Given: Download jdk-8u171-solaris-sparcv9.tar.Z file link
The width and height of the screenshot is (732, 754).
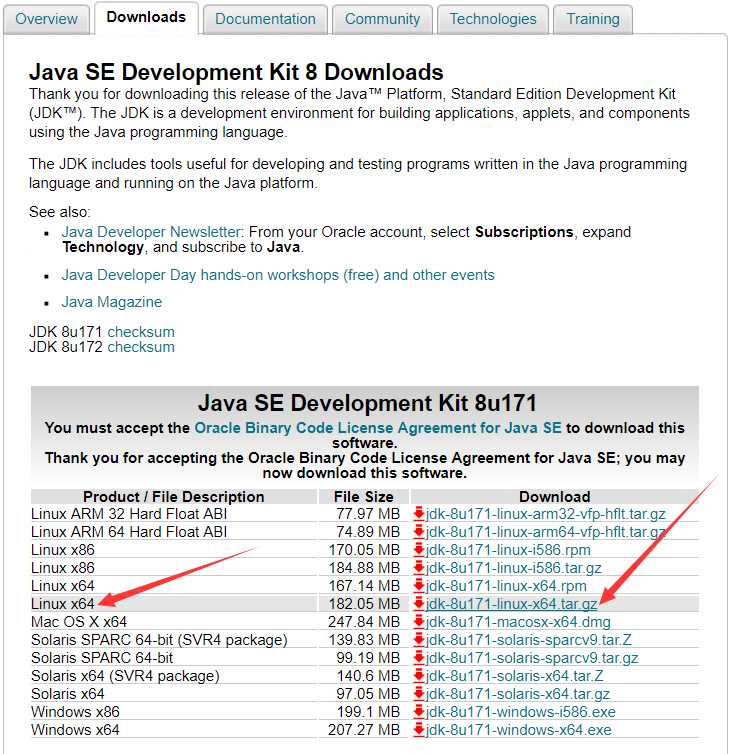Looking at the screenshot, I should (x=529, y=640).
